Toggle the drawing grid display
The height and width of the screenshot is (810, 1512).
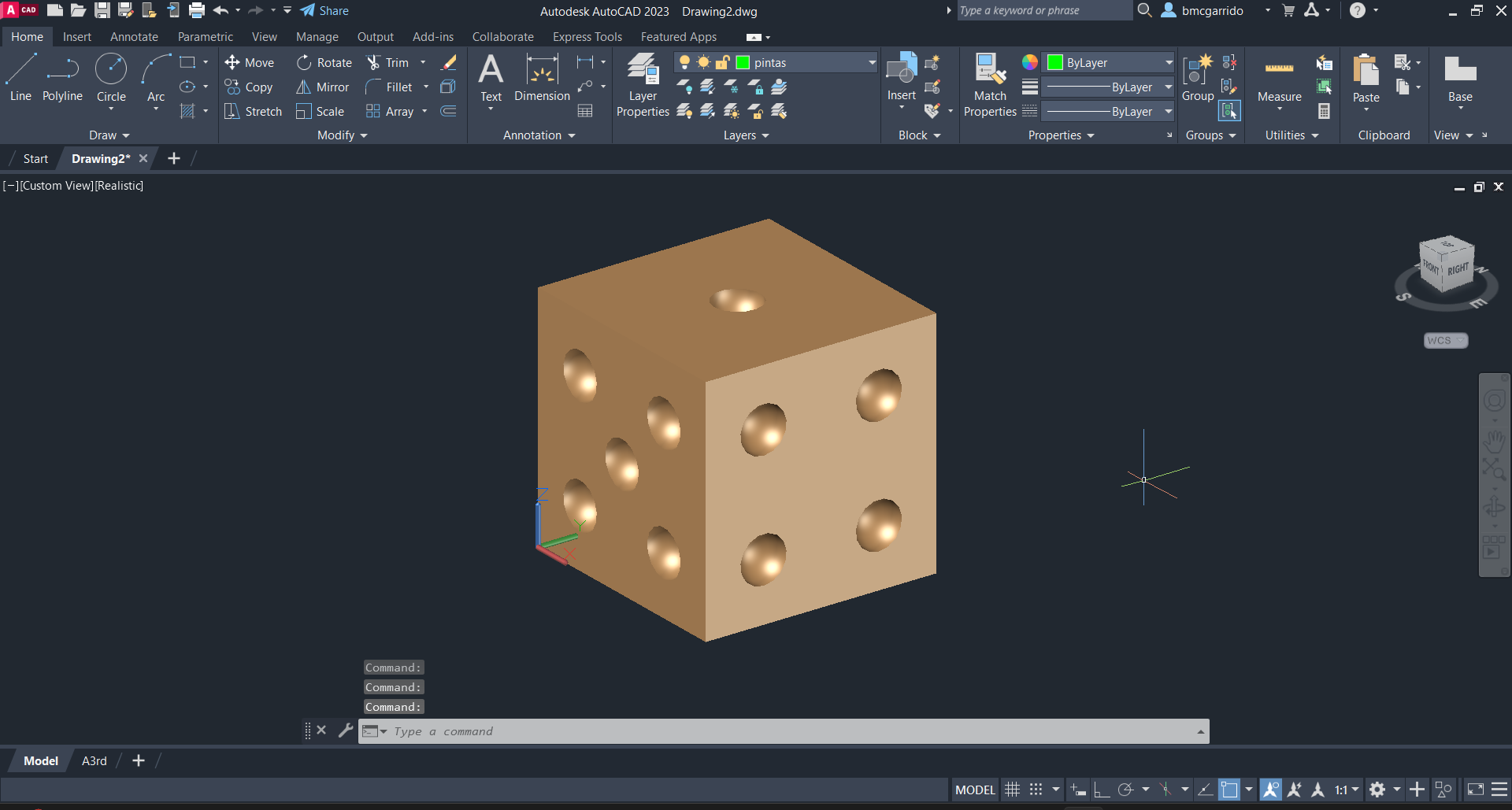[x=1013, y=790]
